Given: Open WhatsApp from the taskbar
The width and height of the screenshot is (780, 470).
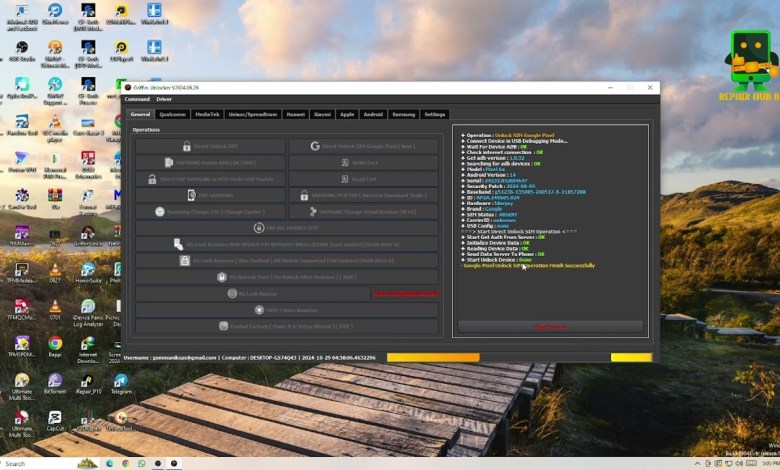Looking at the screenshot, I should tap(141, 464).
